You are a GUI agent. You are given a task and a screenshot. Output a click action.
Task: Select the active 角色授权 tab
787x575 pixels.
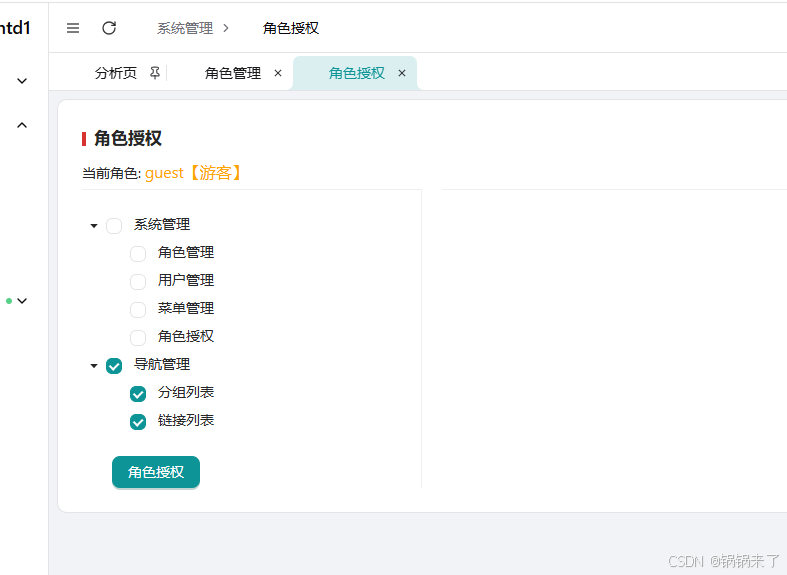pyautogui.click(x=357, y=73)
